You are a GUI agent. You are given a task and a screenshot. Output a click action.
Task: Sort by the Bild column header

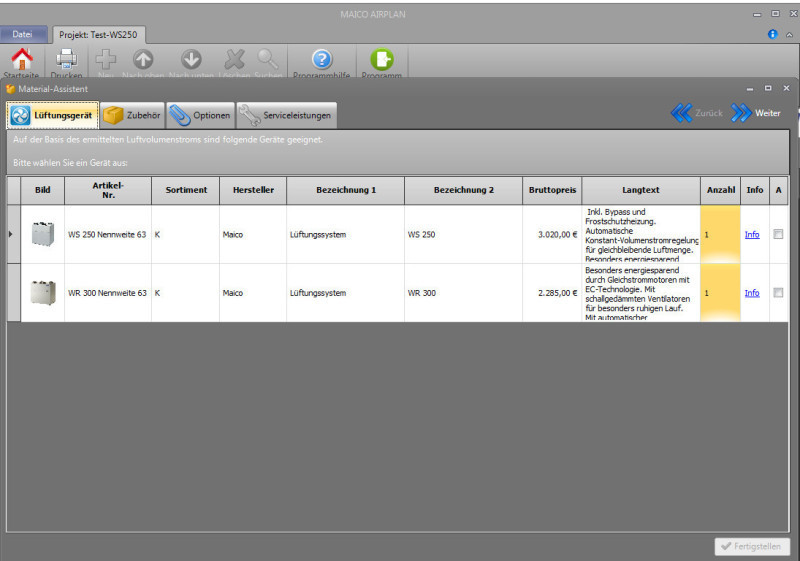[x=43, y=190]
